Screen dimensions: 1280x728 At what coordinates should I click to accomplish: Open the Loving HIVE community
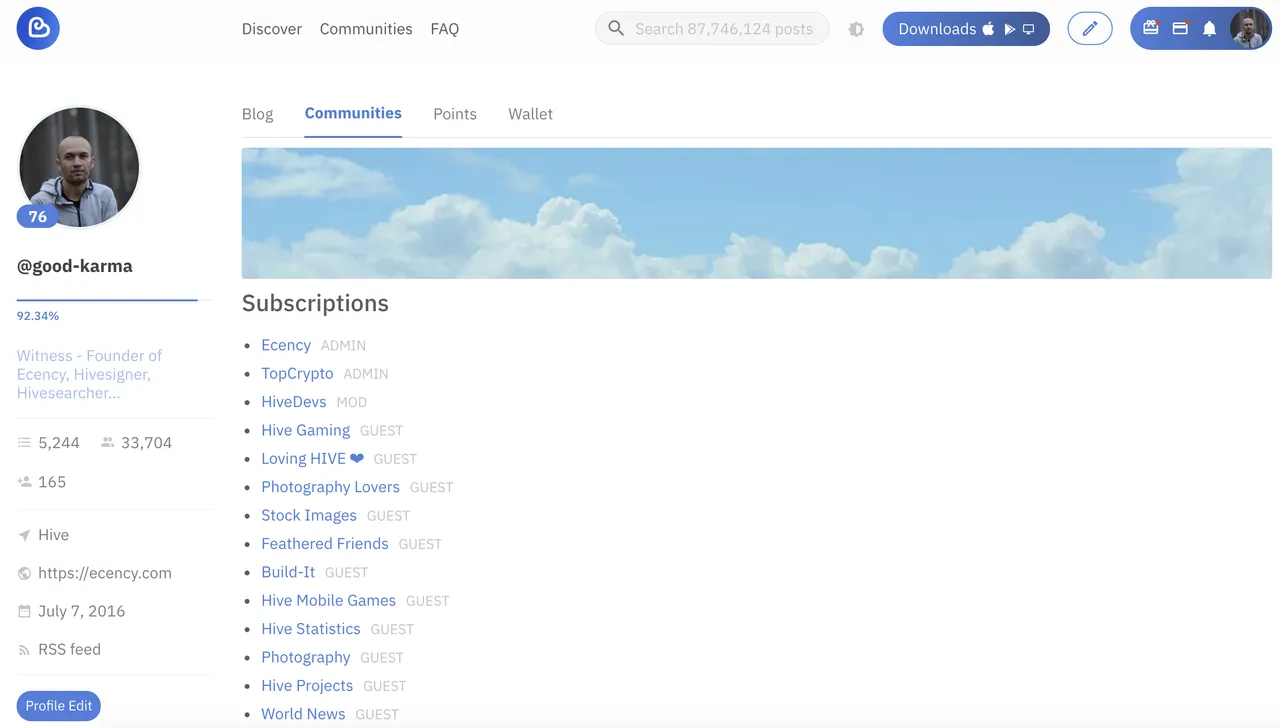point(313,458)
